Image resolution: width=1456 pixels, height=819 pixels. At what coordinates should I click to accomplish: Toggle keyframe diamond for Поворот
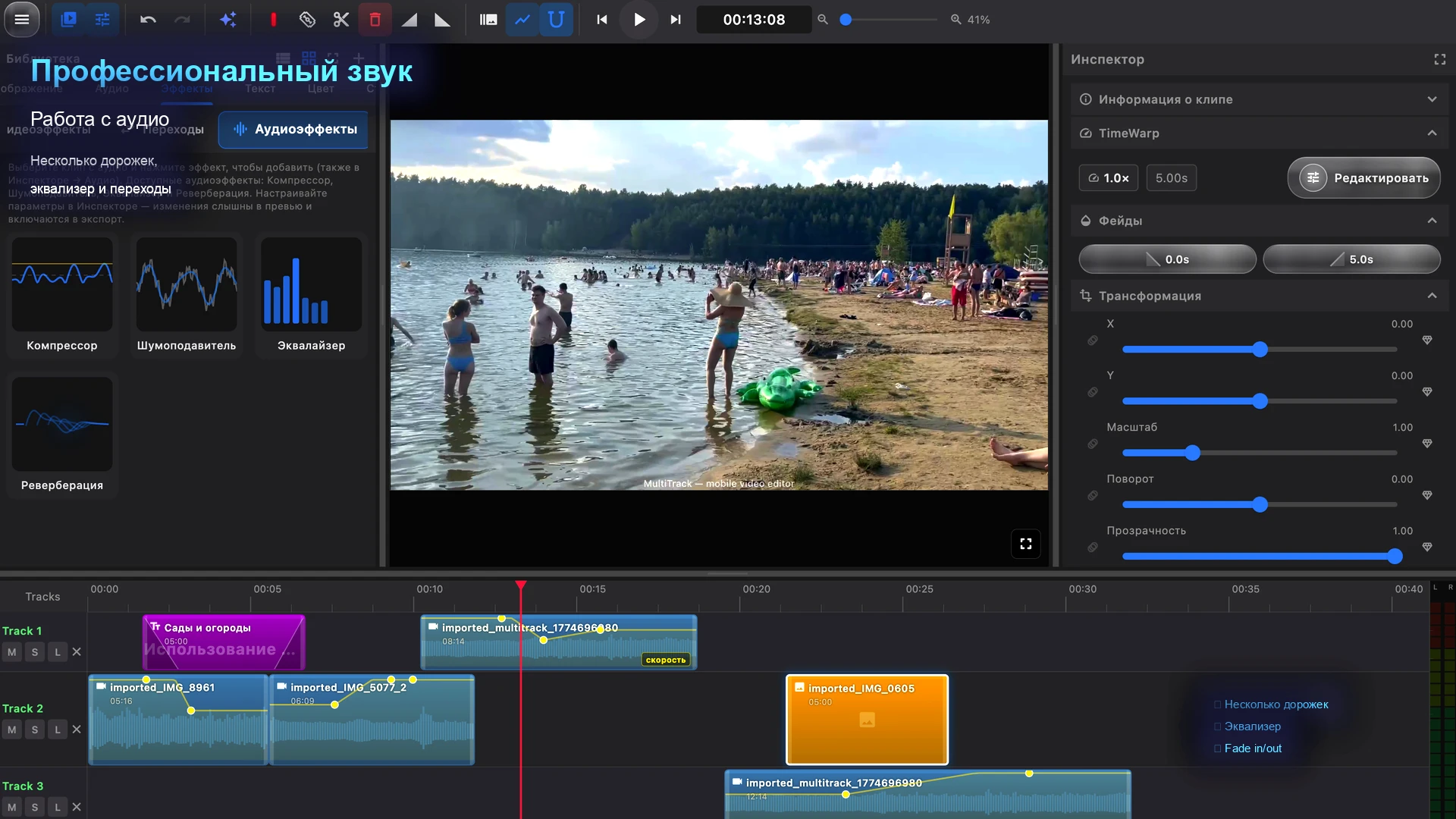click(1427, 494)
